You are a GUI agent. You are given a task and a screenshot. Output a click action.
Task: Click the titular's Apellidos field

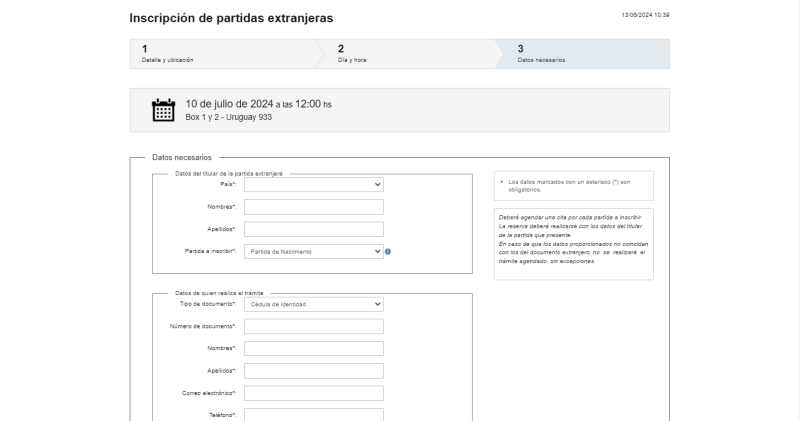313,229
